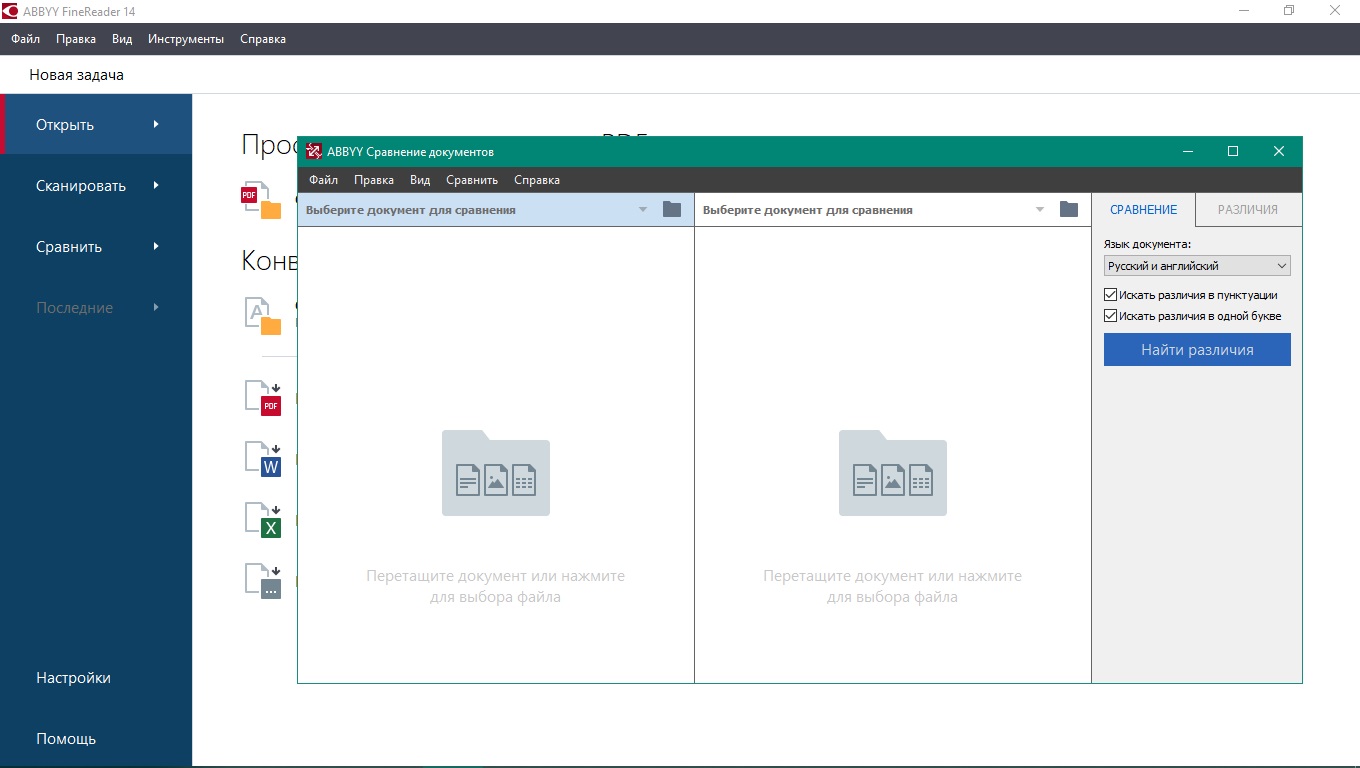Click large folder placeholder in left comparison pane
This screenshot has width=1360, height=768.
[x=495, y=473]
